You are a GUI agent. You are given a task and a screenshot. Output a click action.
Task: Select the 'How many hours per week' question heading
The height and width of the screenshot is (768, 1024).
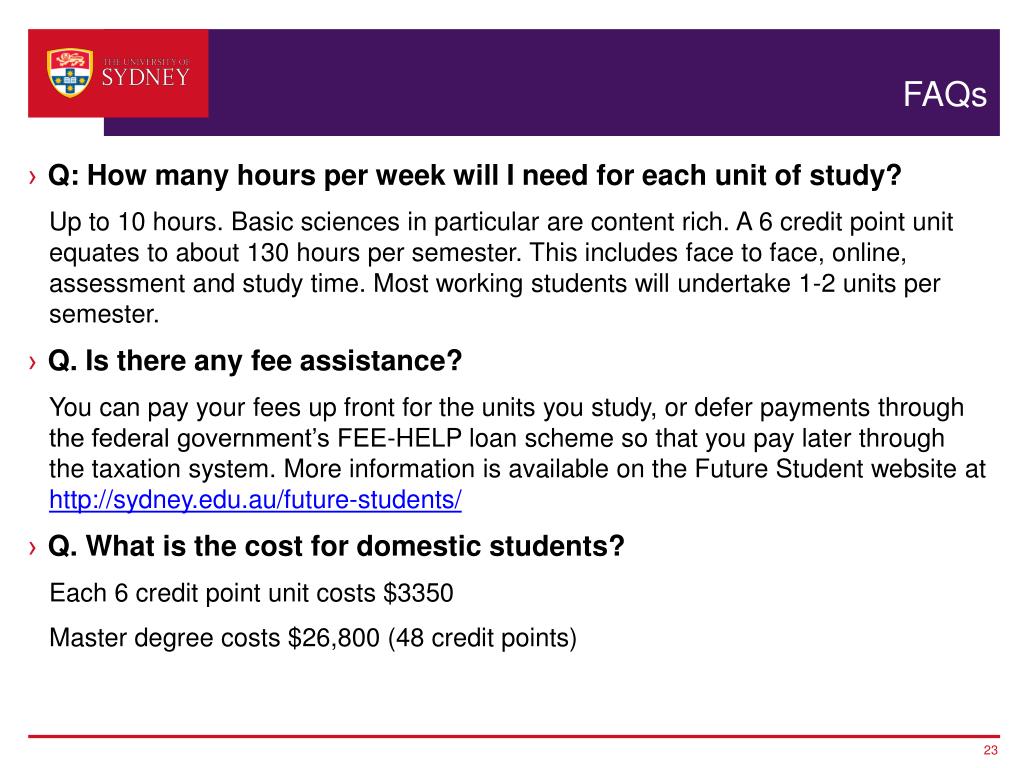point(475,177)
